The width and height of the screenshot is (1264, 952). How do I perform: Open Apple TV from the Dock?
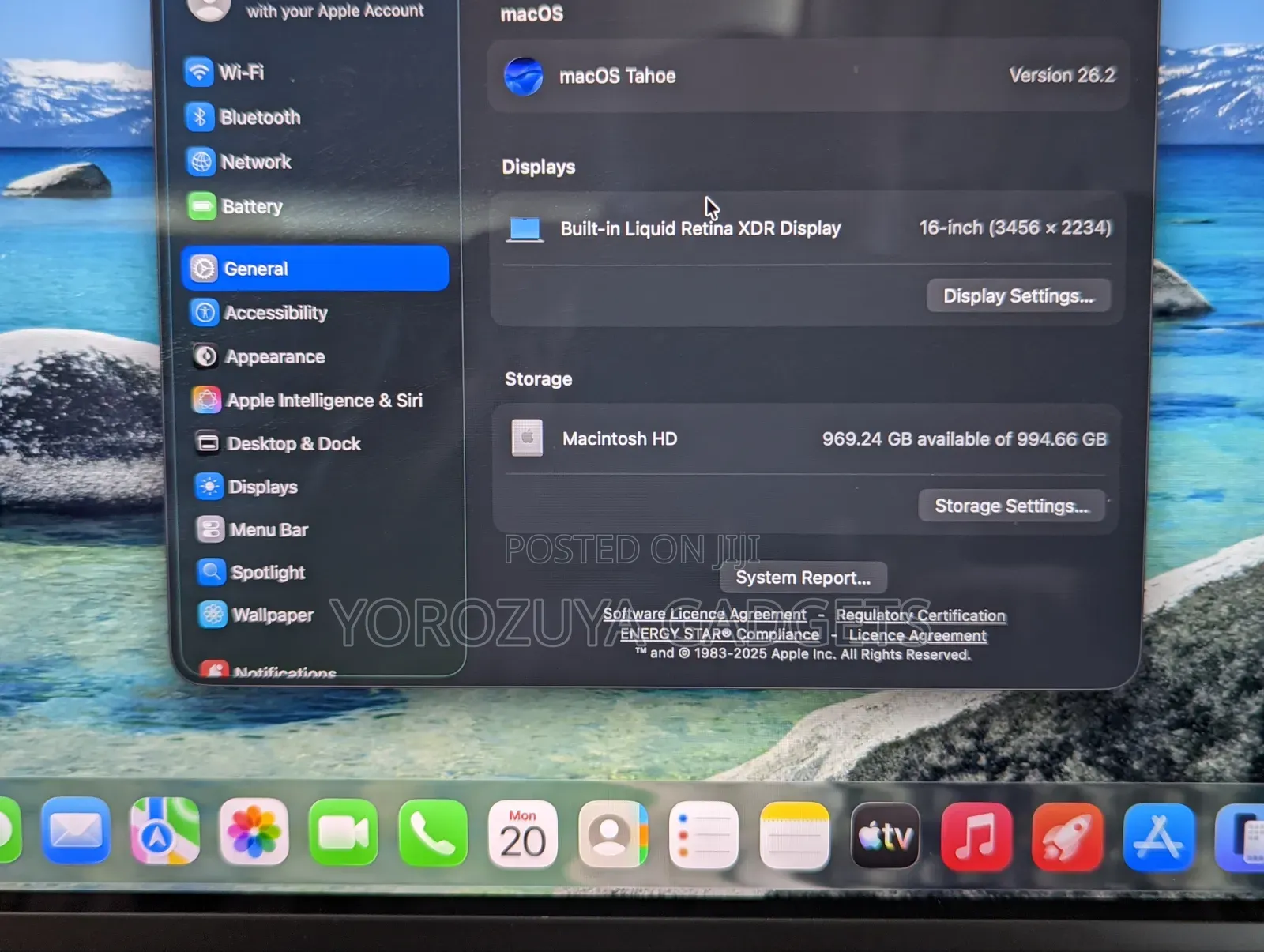885,837
